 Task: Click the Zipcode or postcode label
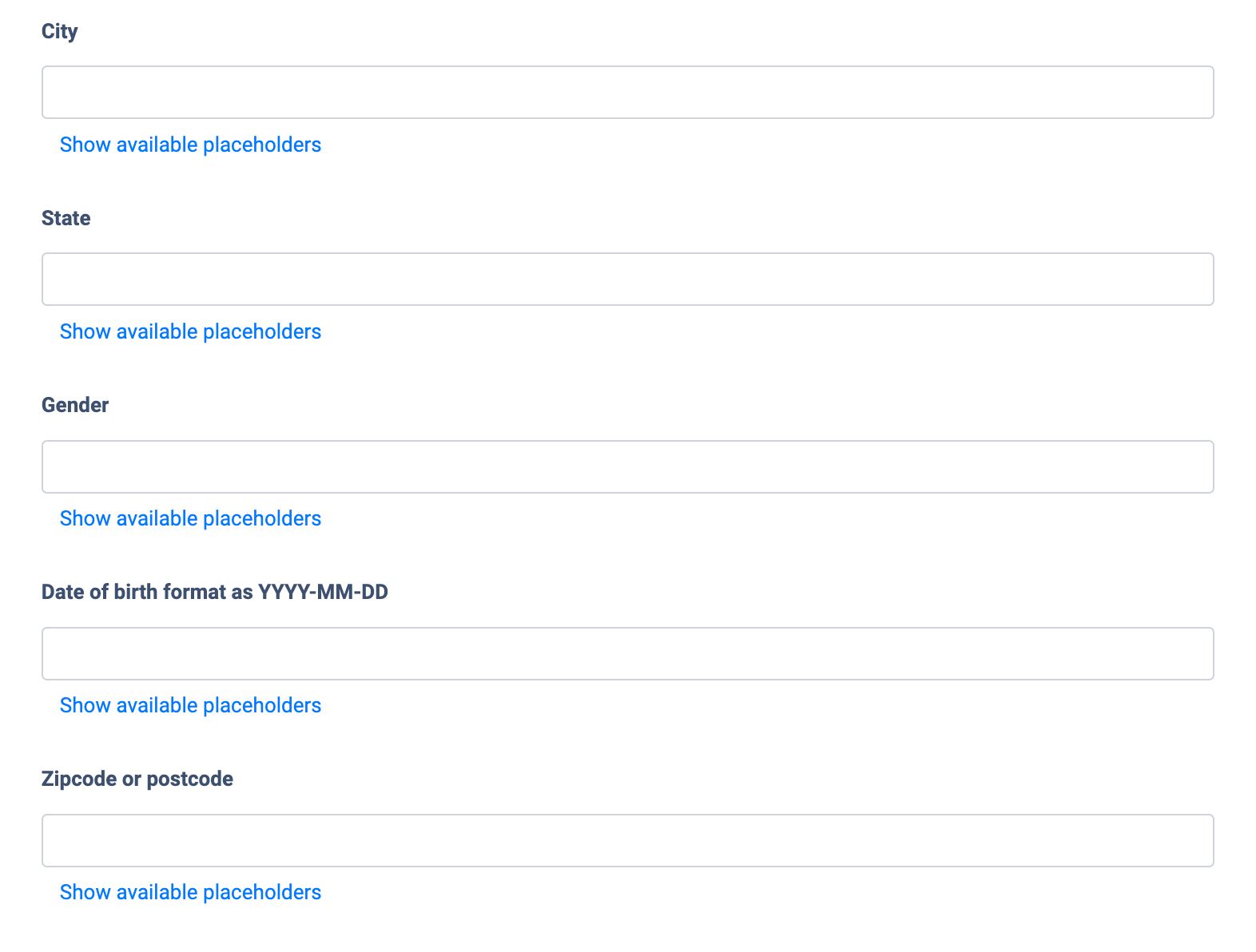click(137, 779)
